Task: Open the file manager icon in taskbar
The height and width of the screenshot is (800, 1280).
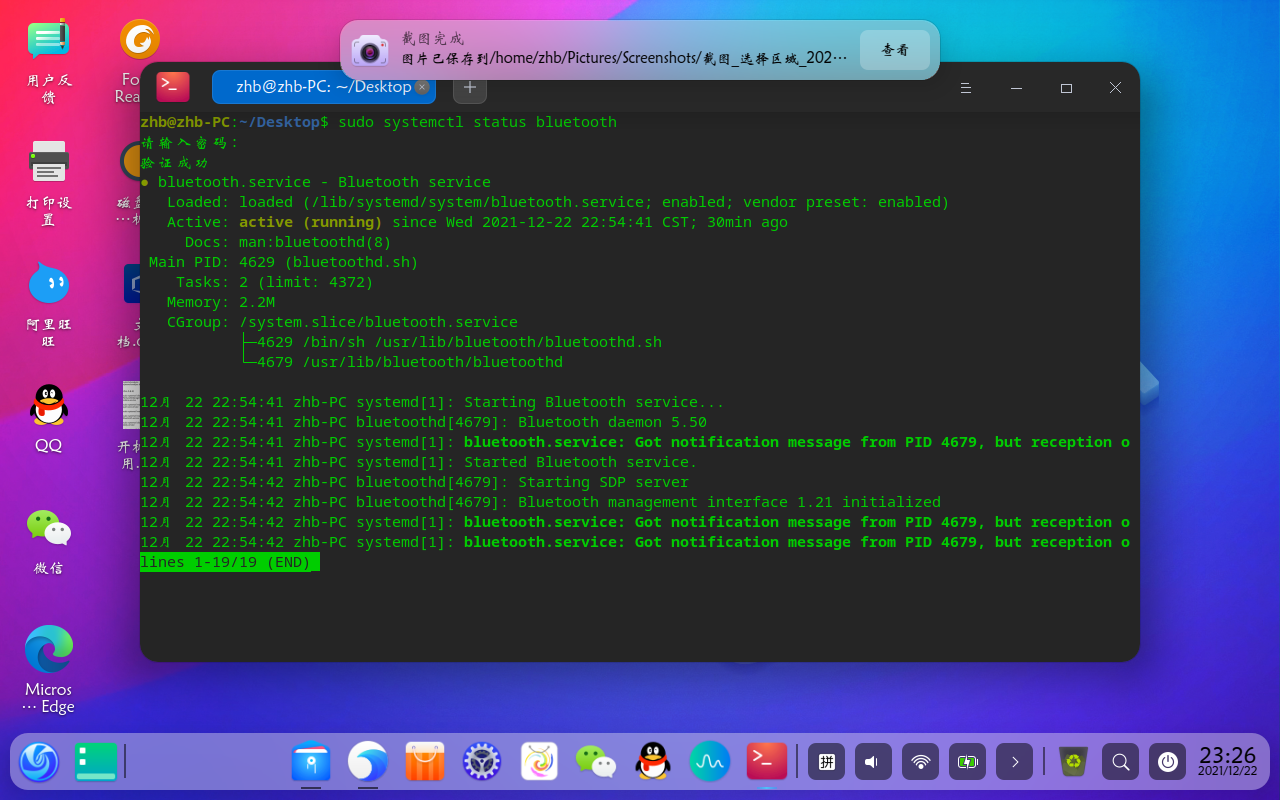Action: click(x=310, y=761)
